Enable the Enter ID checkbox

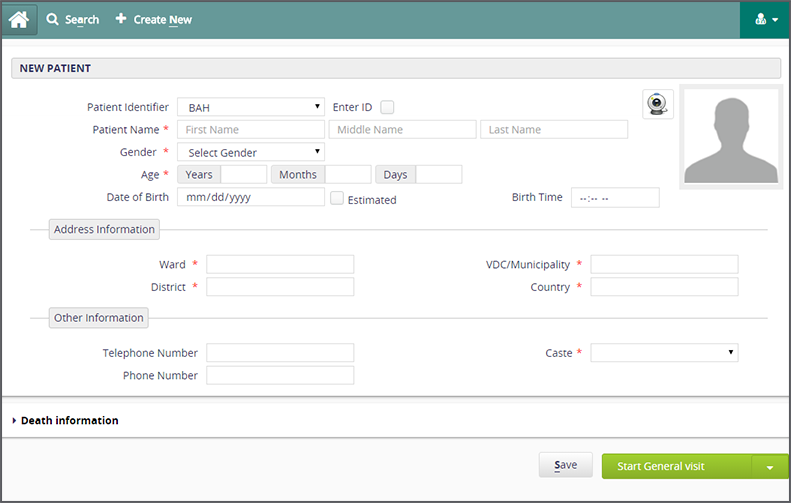(387, 107)
